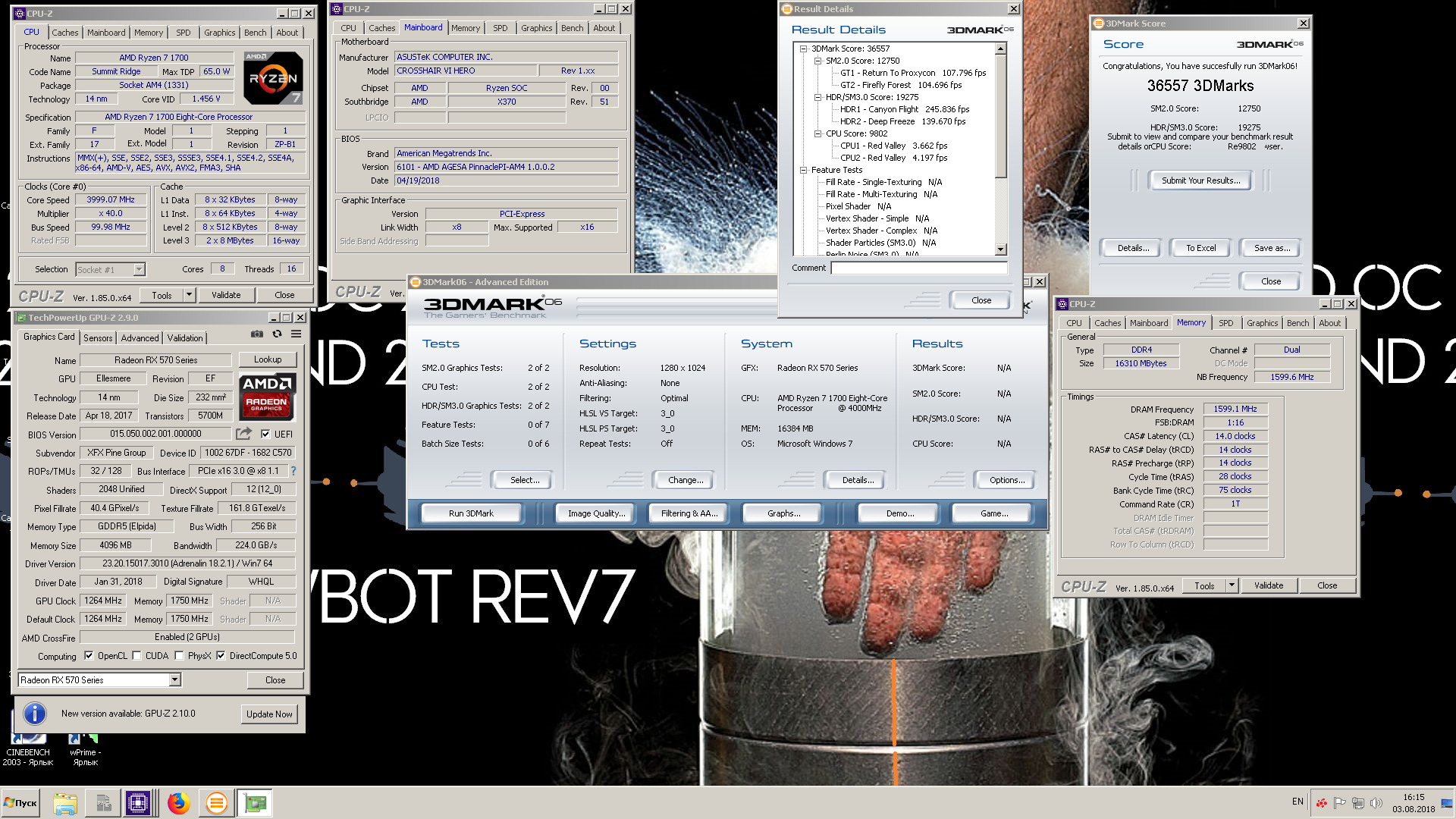Image resolution: width=1456 pixels, height=819 pixels.
Task: Click the Lookup button in GPU-Z
Action: tap(268, 359)
